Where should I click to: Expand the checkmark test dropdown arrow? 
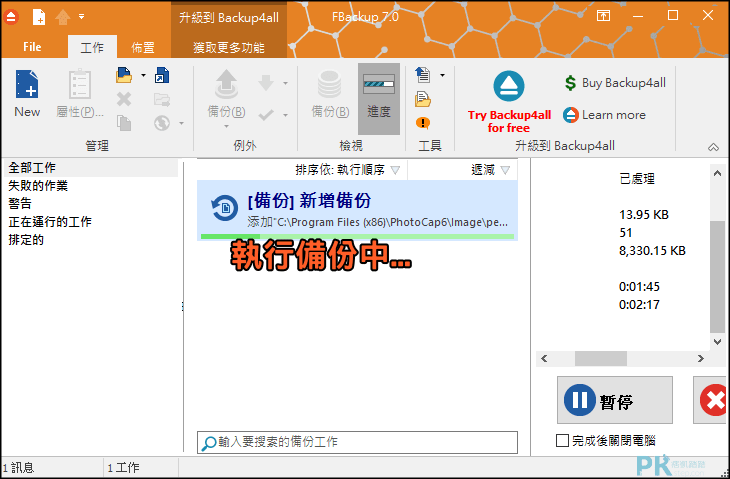click(285, 115)
